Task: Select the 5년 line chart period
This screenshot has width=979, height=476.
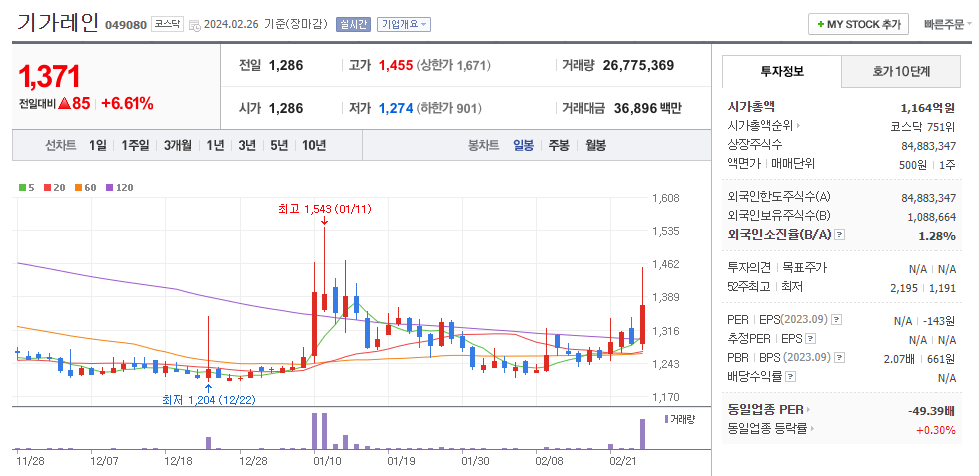Action: (278, 146)
